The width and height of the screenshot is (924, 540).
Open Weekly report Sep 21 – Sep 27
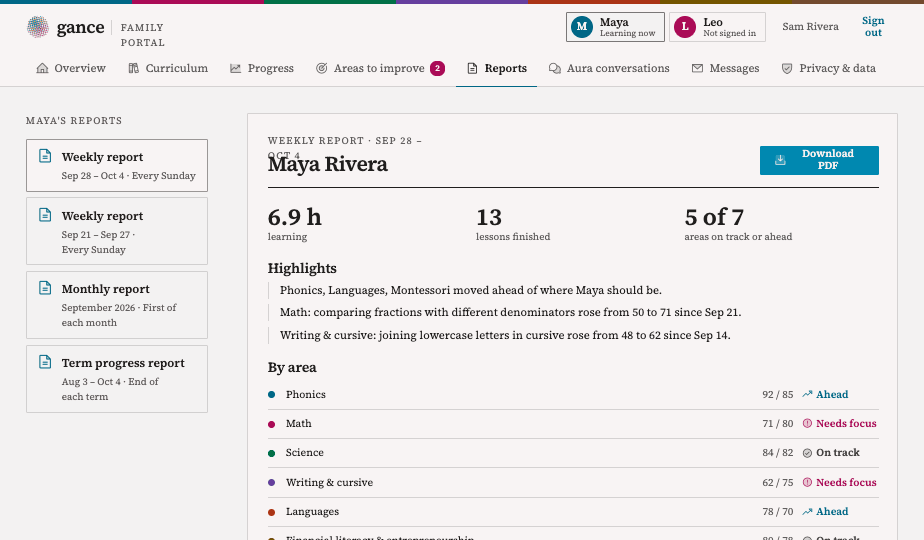[117, 231]
